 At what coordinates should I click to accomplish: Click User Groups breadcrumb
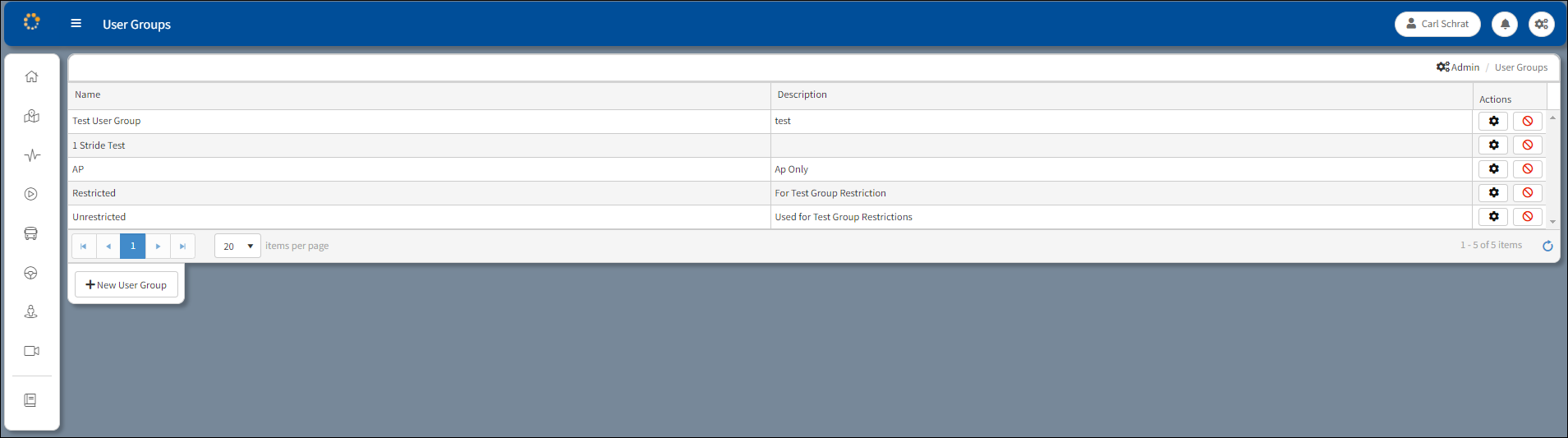[1521, 67]
